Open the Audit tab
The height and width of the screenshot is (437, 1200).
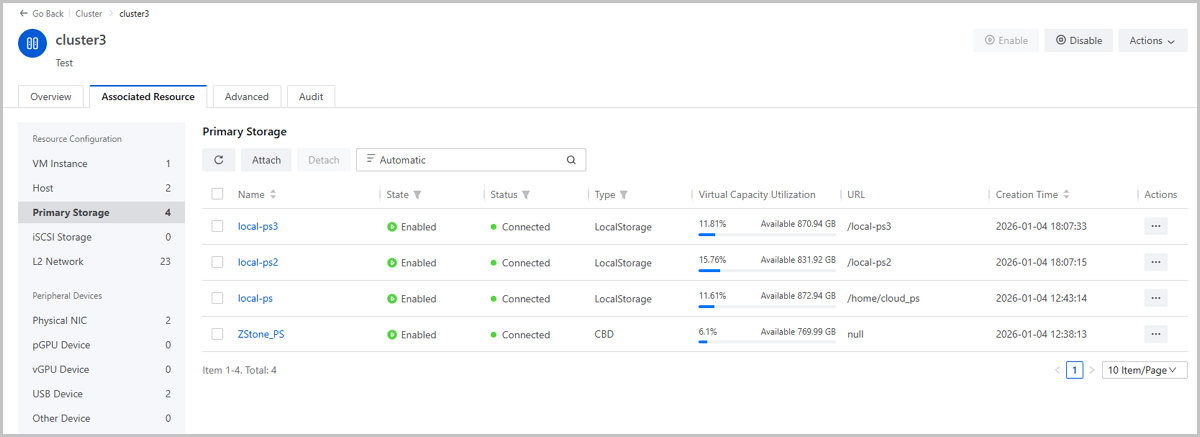(311, 97)
